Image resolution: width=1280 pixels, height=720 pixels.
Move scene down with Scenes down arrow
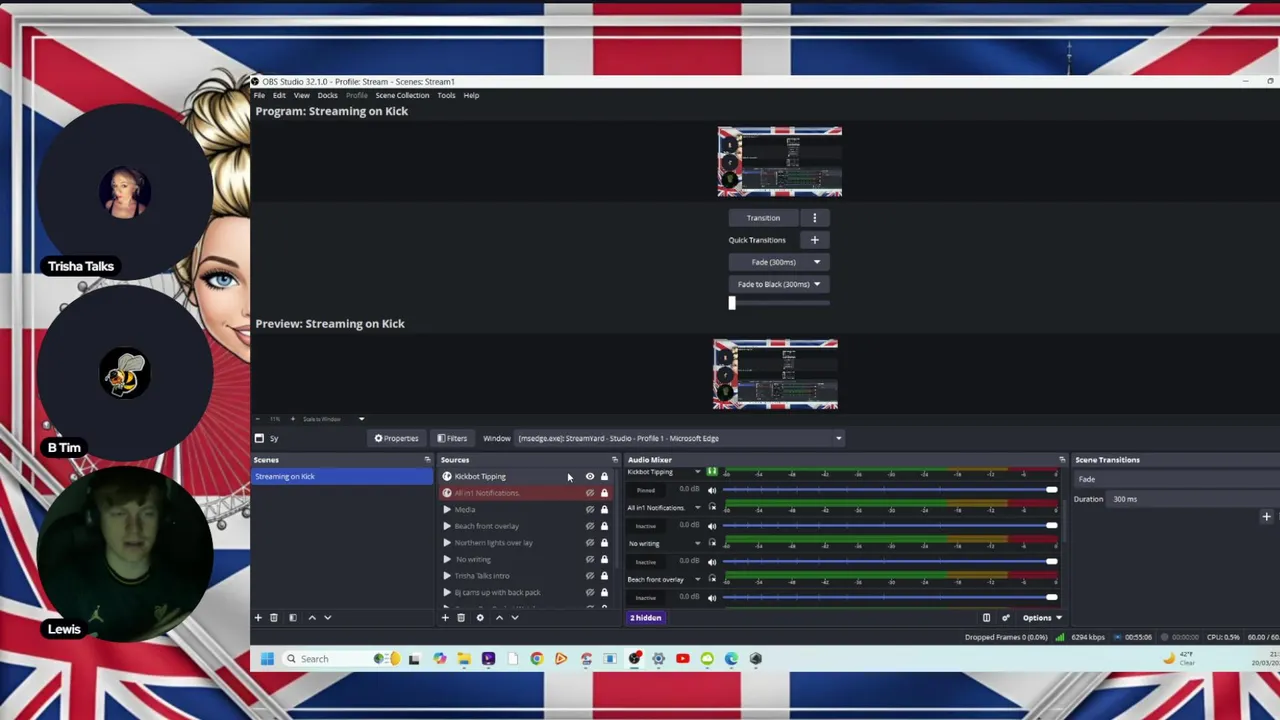click(327, 618)
